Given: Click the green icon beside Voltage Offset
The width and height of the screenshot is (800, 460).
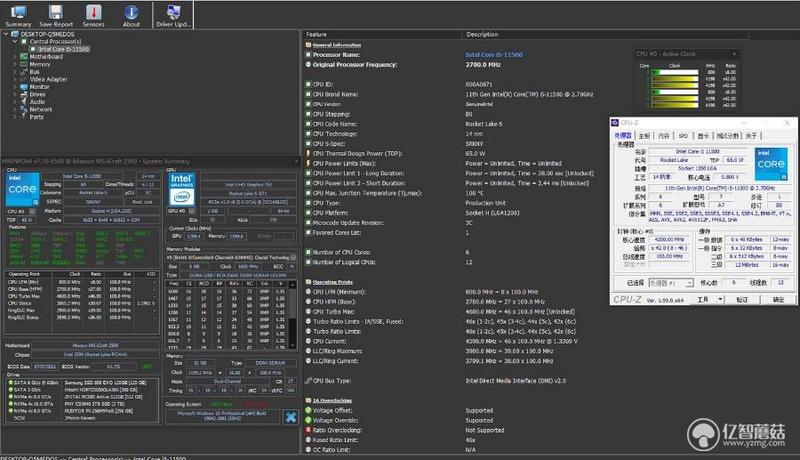Looking at the screenshot, I should pos(308,410).
